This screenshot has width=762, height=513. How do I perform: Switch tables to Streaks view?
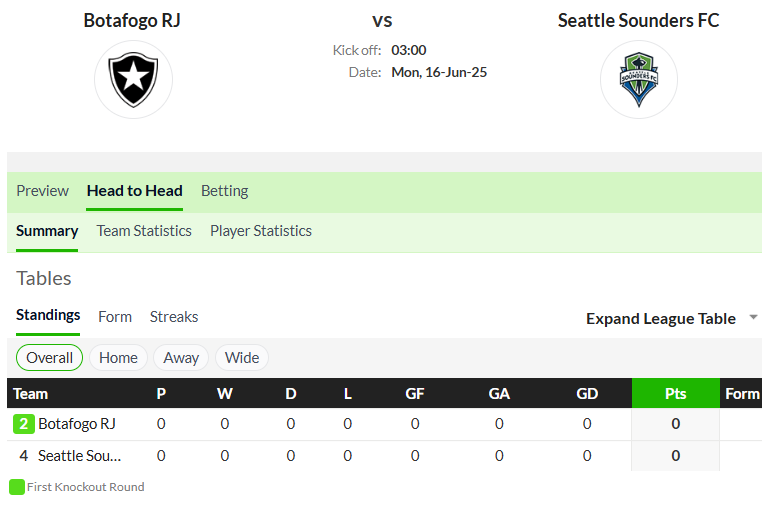(x=173, y=317)
